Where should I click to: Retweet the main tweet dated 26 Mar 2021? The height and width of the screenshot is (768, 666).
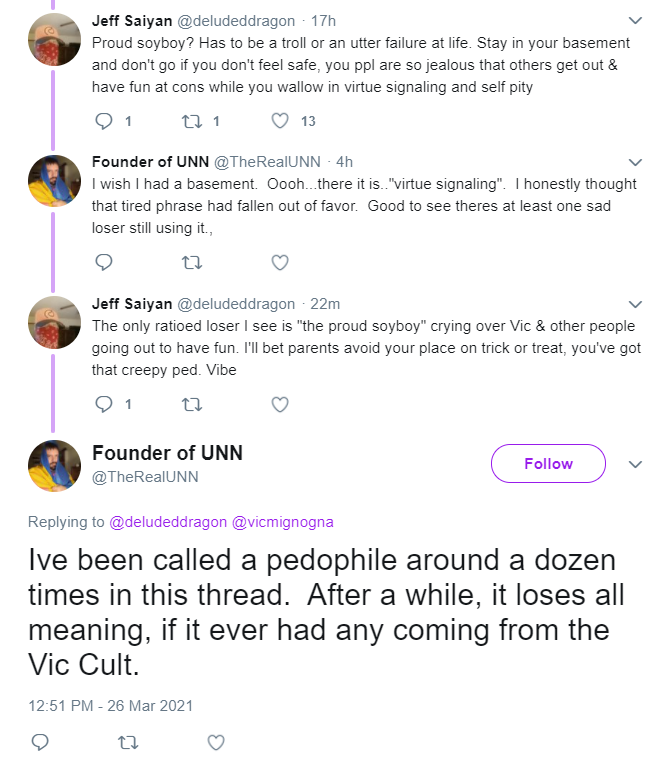128,743
